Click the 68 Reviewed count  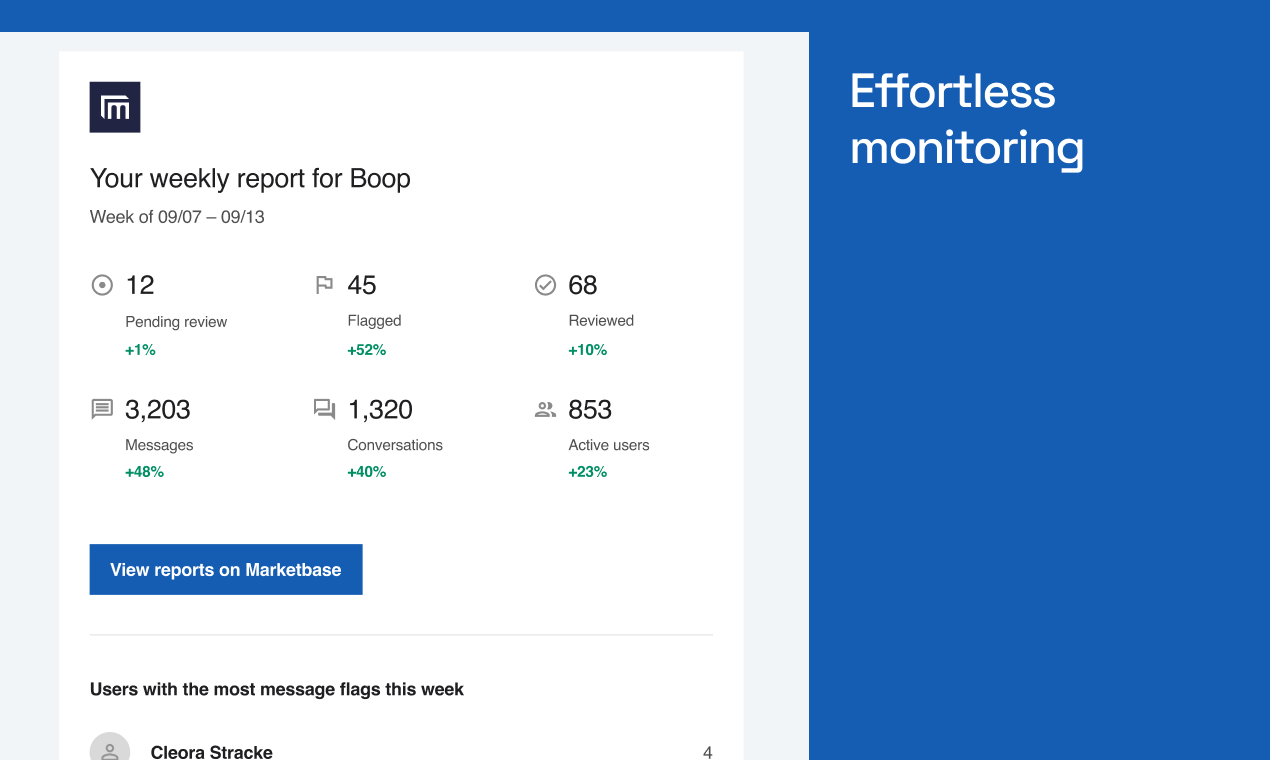[x=583, y=285]
